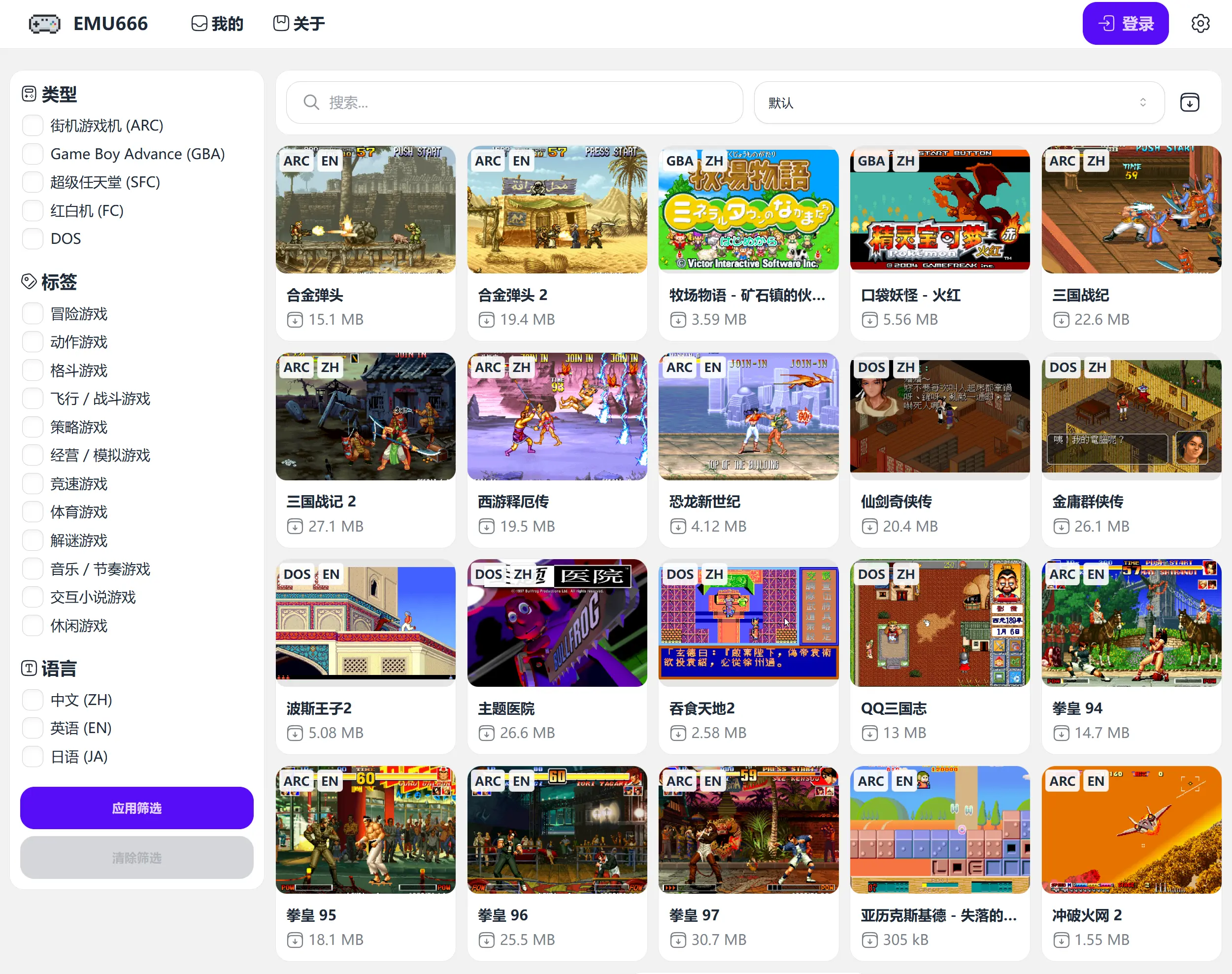Click the sort dropdown chevron arrows
Viewport: 1232px width, 974px height.
pyautogui.click(x=1142, y=102)
